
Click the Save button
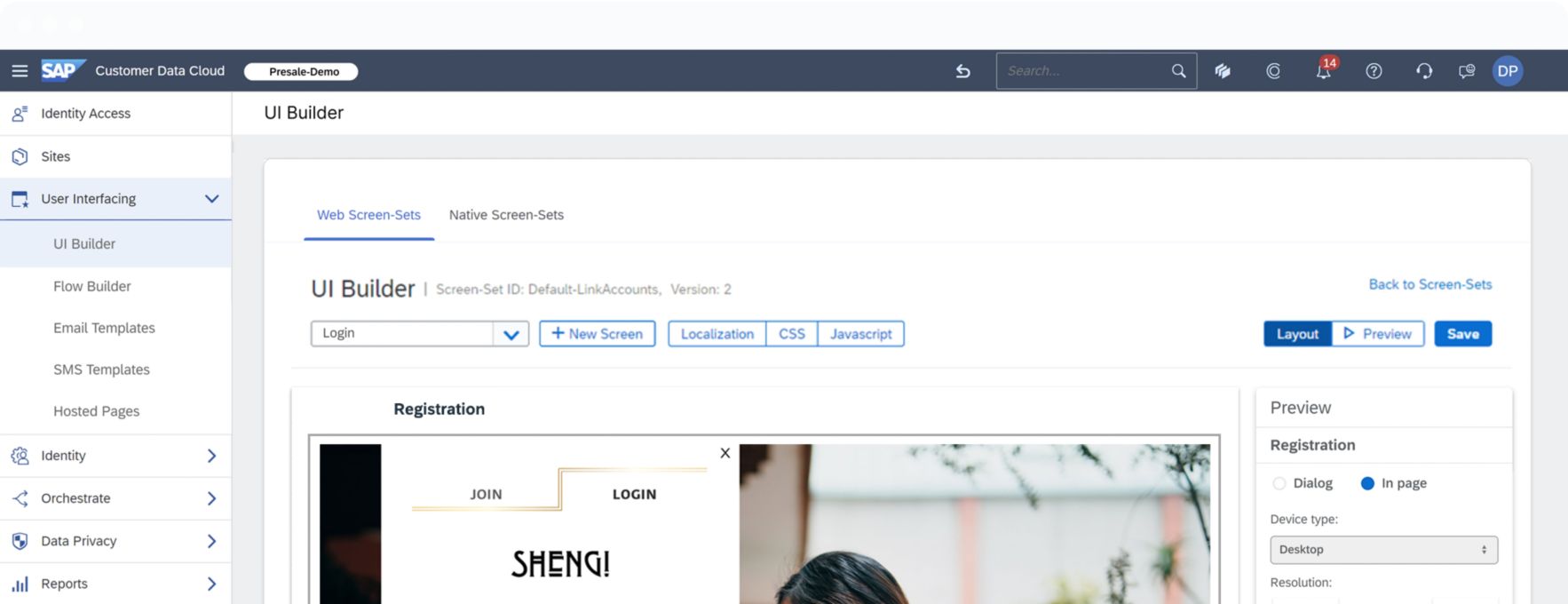[1462, 334]
